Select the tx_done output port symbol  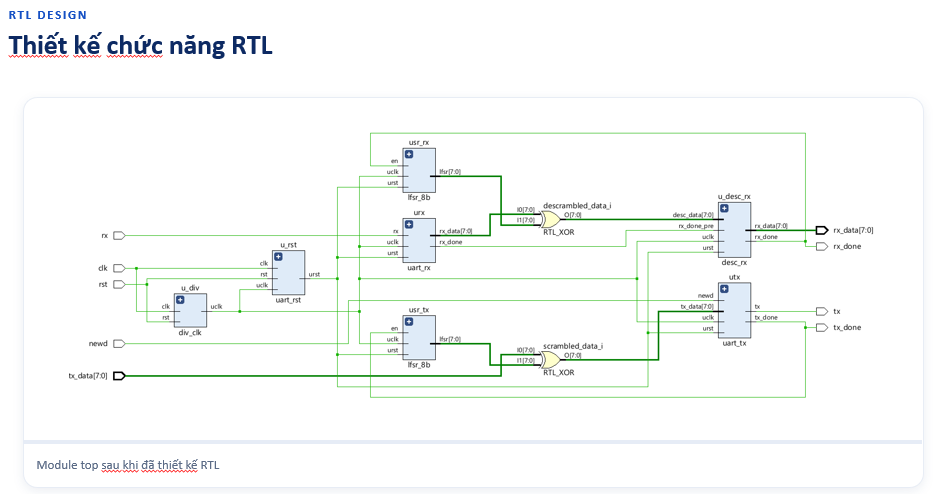coord(822,327)
